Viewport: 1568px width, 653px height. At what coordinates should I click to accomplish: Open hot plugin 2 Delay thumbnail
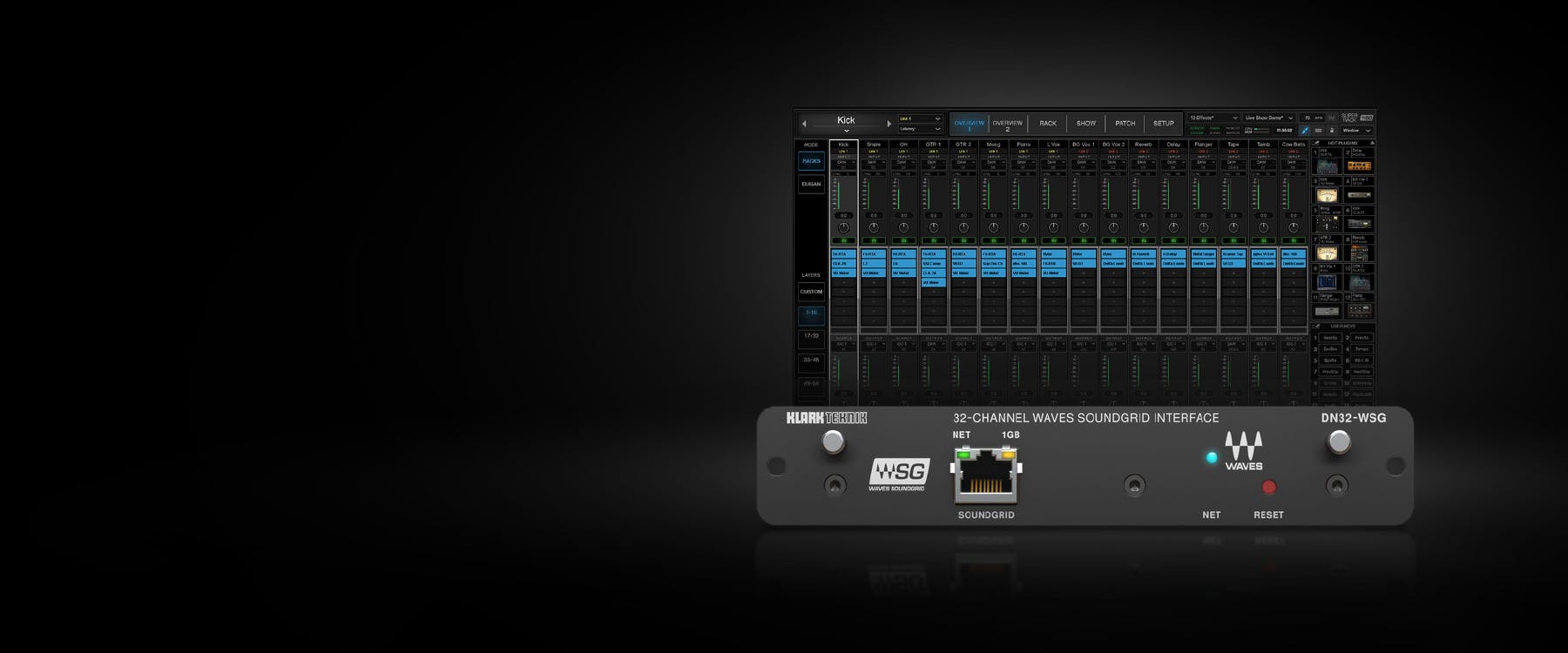coord(1359,165)
